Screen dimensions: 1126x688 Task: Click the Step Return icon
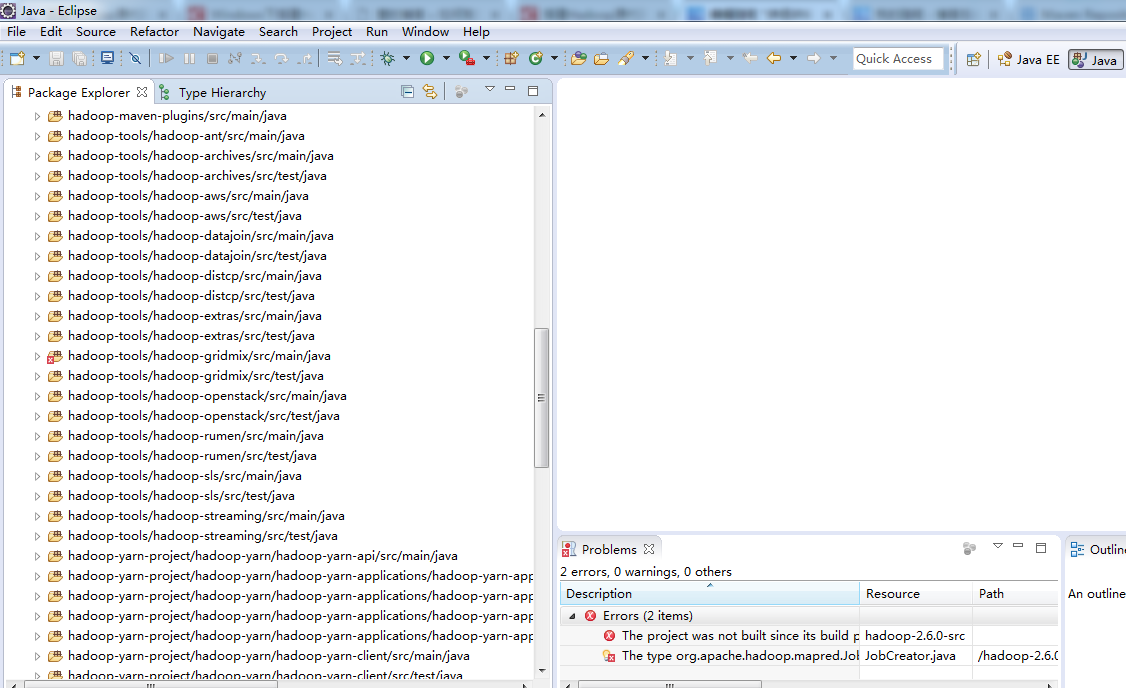[x=304, y=58]
